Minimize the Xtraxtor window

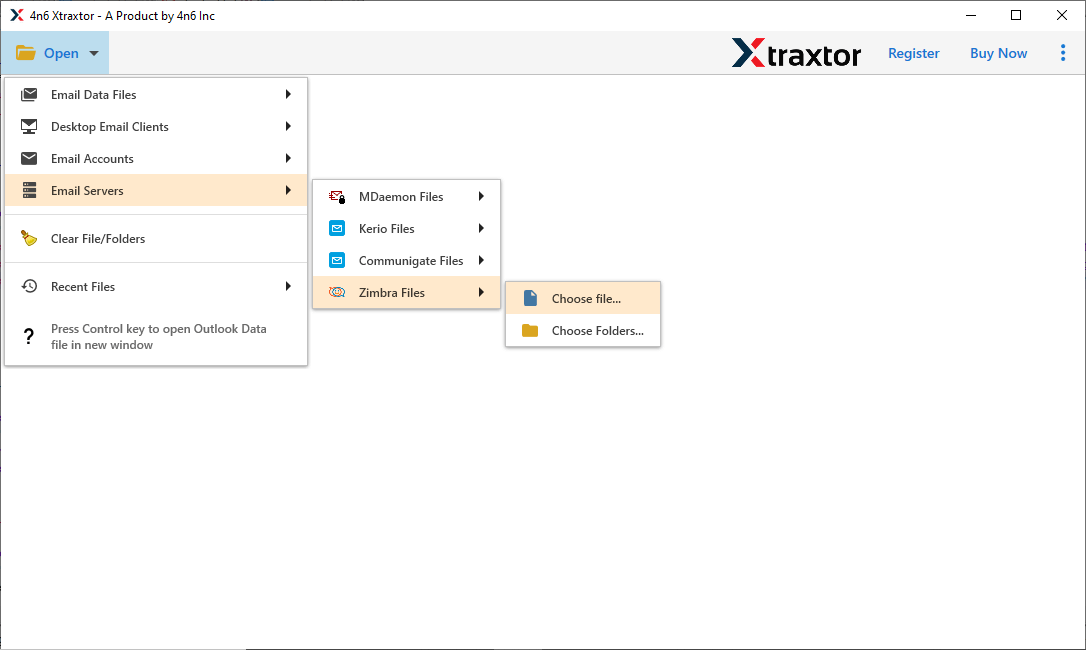point(971,15)
